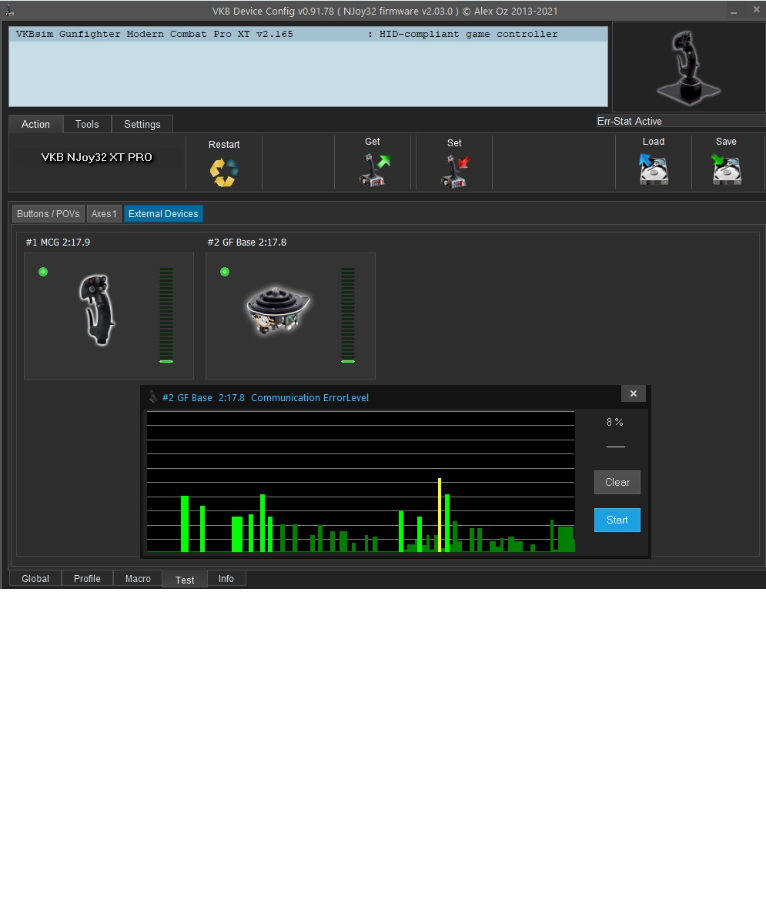Click the joystick preview image at top right
766x900 pixels.
pos(686,66)
